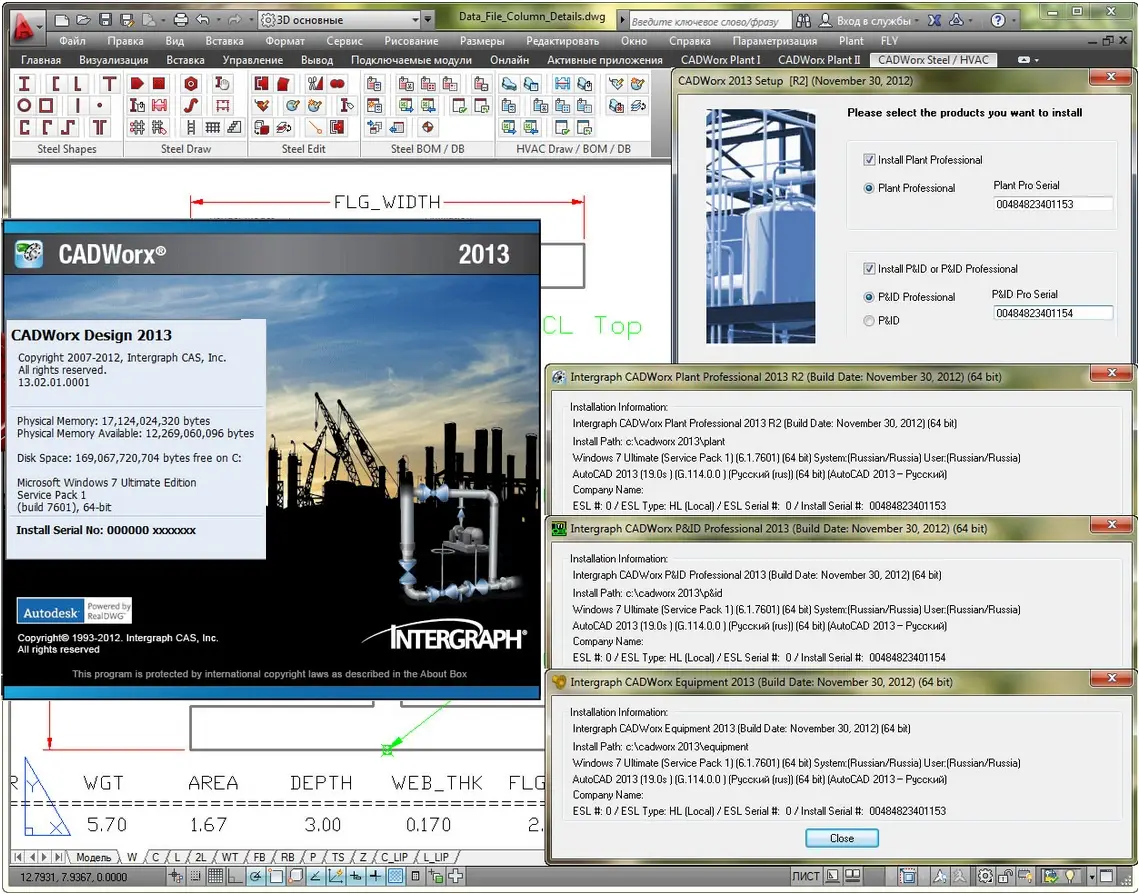Expand Quick Access toolbar customize arrow
The image size is (1139, 894).
coord(428,20)
